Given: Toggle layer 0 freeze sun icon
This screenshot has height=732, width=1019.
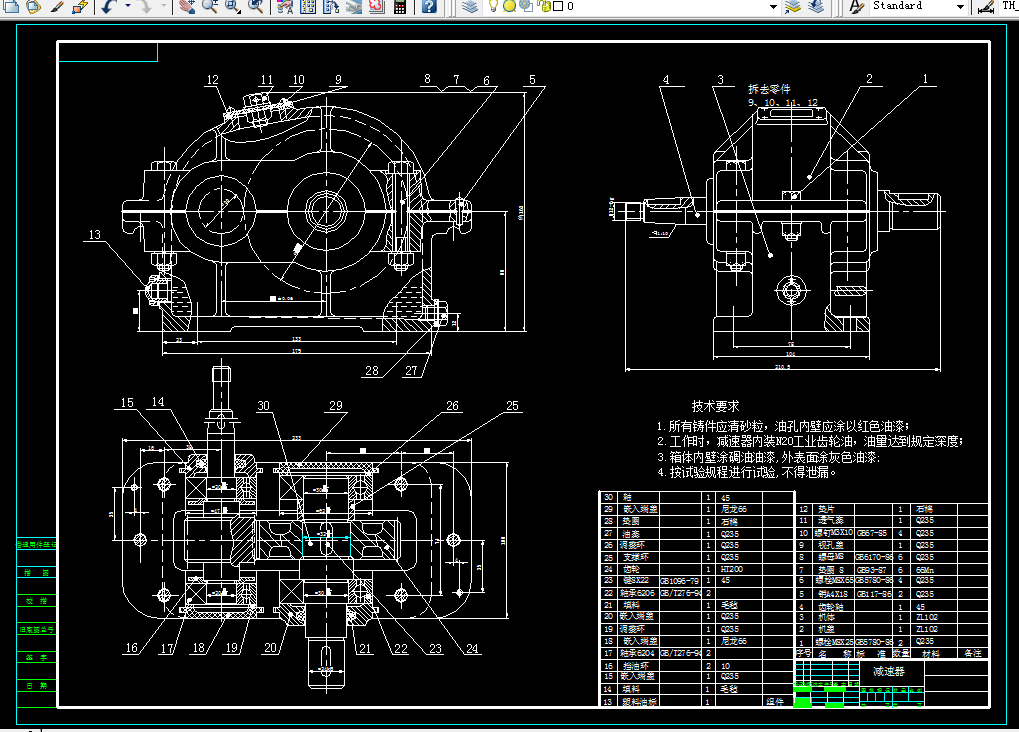Looking at the screenshot, I should (x=509, y=6).
